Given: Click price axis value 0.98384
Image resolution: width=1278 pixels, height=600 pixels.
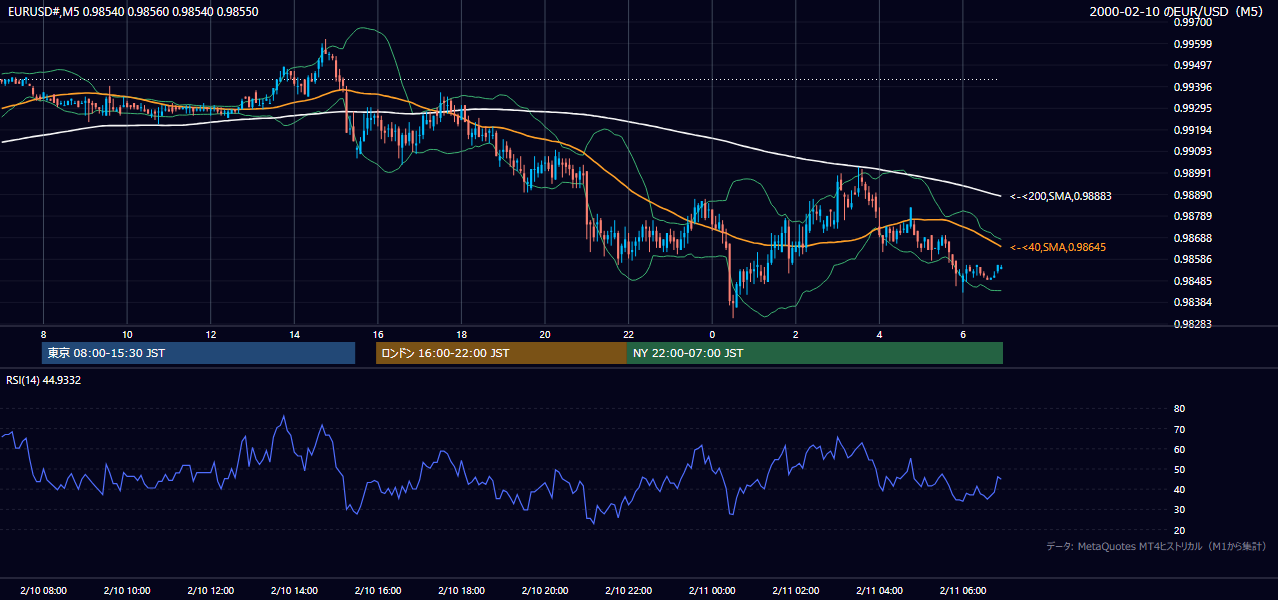Looking at the screenshot, I should 1192,302.
